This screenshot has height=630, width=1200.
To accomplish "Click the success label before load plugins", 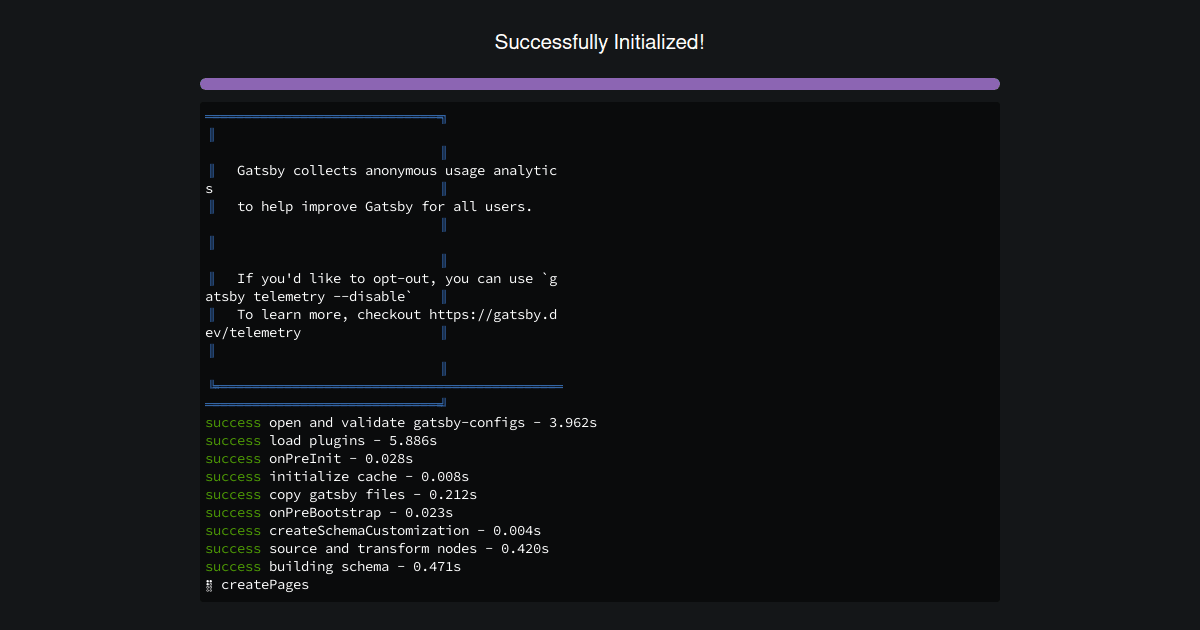I will pyautogui.click(x=232, y=440).
